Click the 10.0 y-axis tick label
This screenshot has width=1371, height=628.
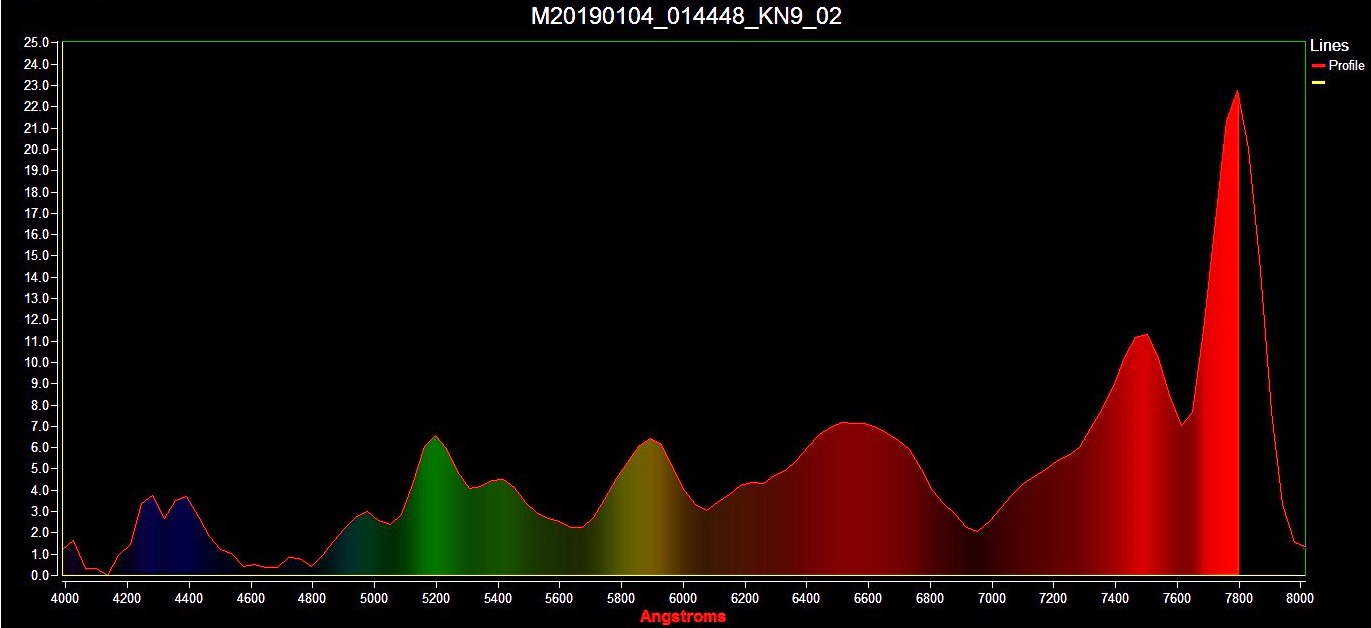click(x=37, y=363)
